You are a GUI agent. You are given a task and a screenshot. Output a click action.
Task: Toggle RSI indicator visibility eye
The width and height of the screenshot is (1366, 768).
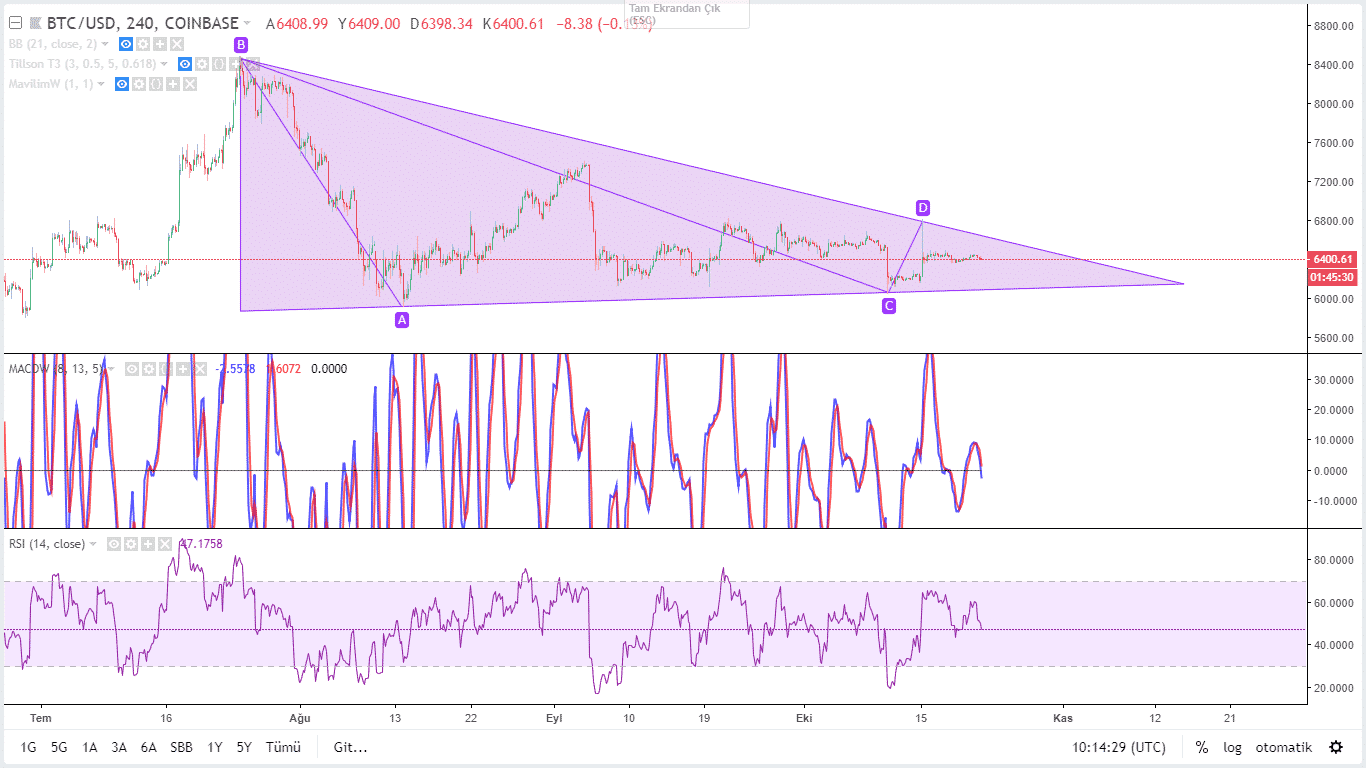[x=114, y=544]
